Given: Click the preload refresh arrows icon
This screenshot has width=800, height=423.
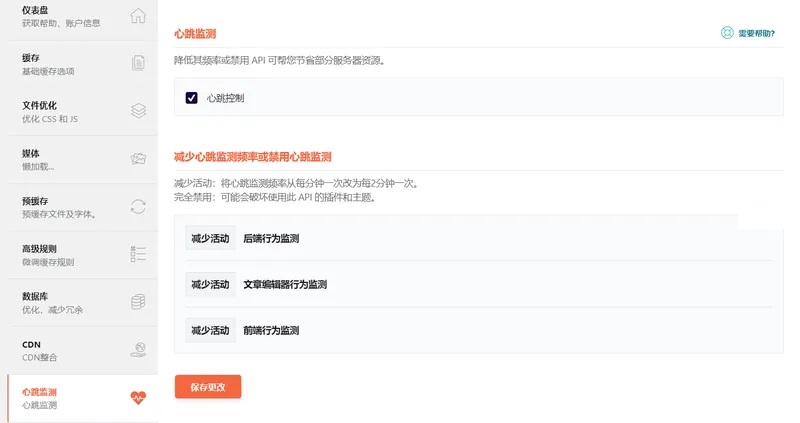Looking at the screenshot, I should coord(138,206).
